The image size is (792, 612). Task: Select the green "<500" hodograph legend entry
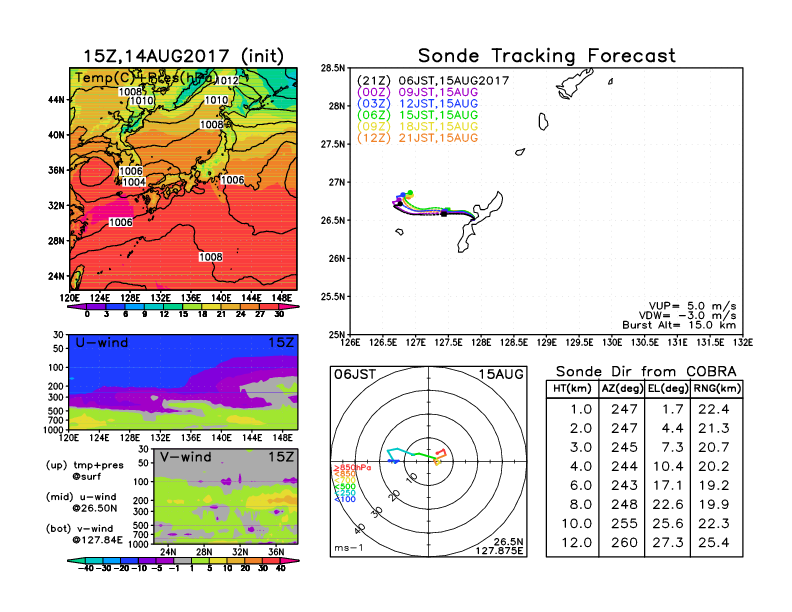click(344, 487)
